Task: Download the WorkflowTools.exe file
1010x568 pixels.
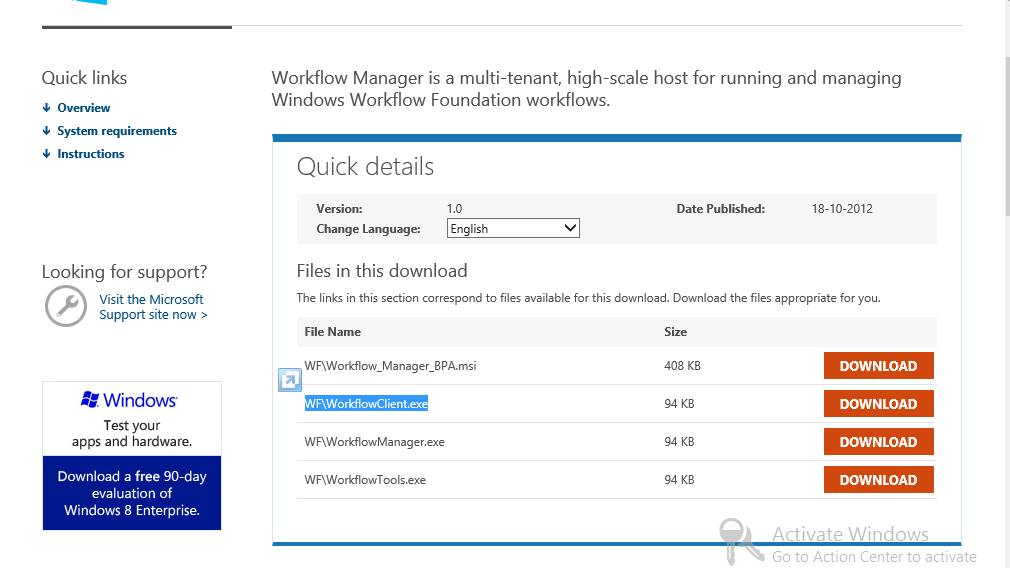Action: 878,480
